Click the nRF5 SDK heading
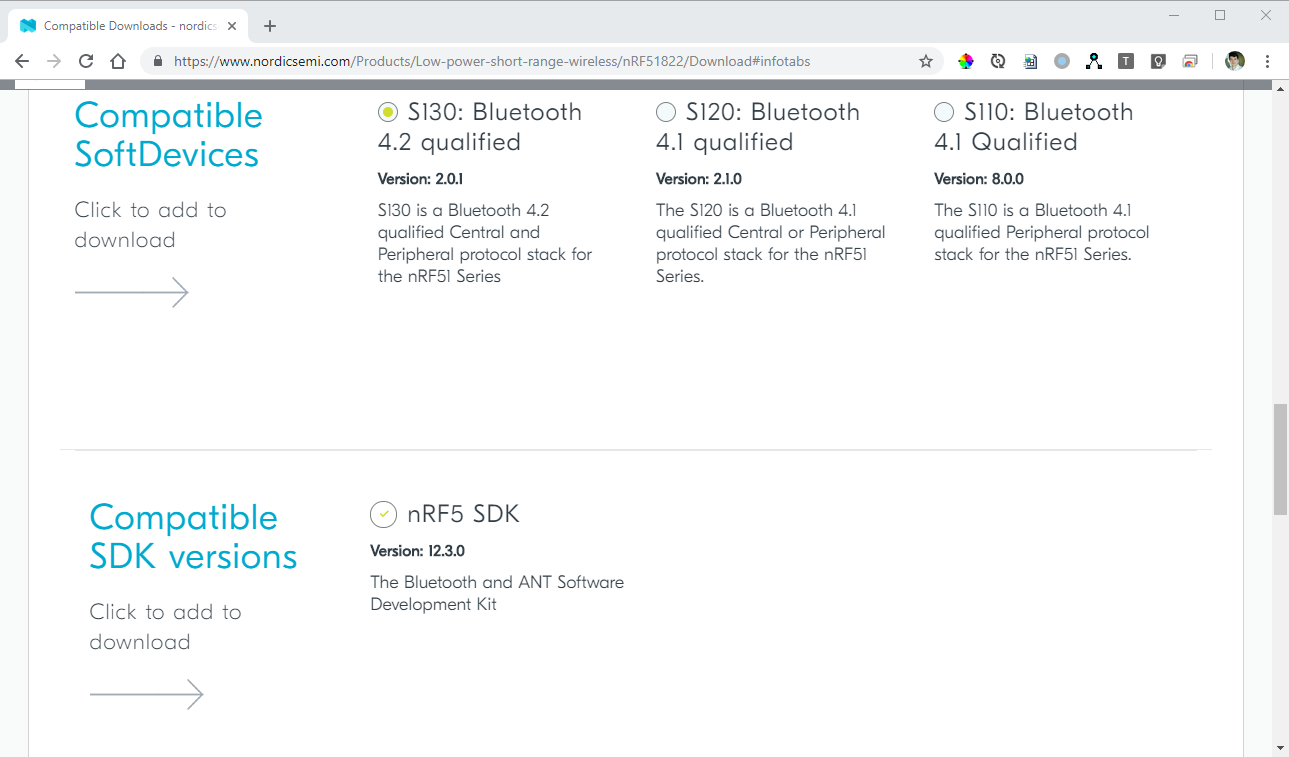 click(464, 514)
